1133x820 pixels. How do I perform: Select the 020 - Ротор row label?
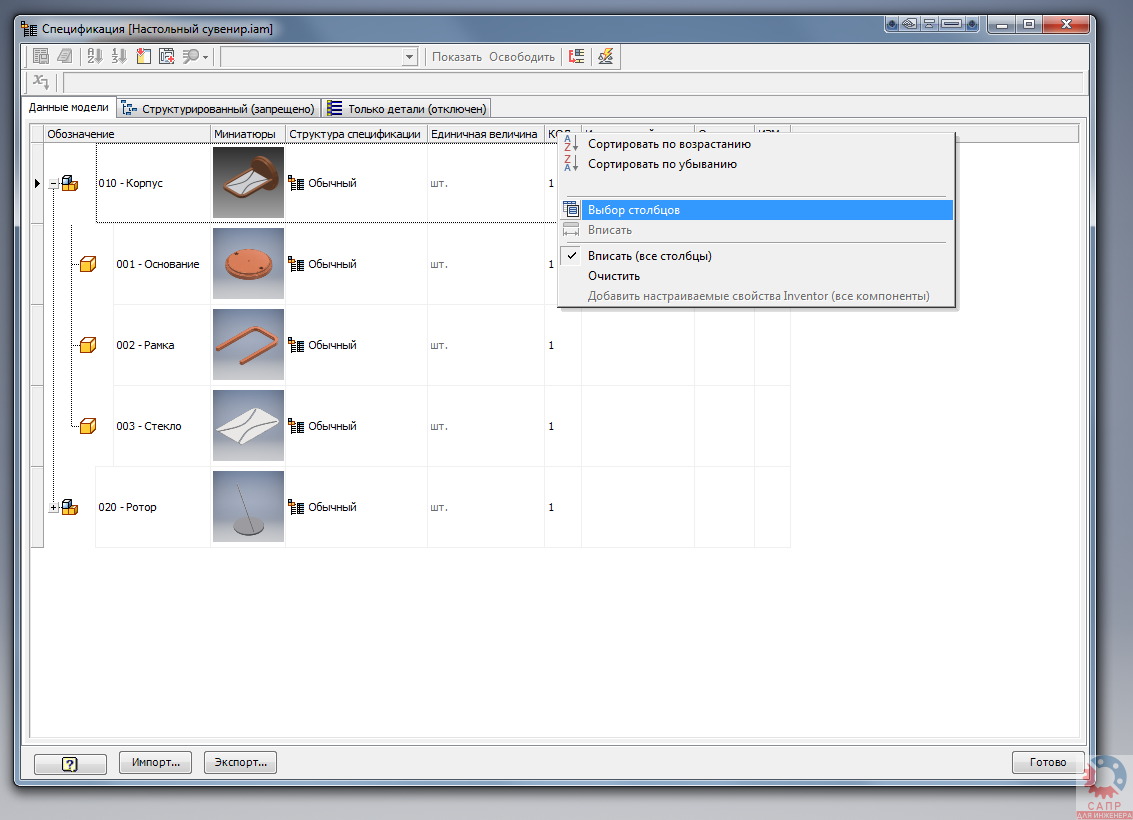point(127,506)
